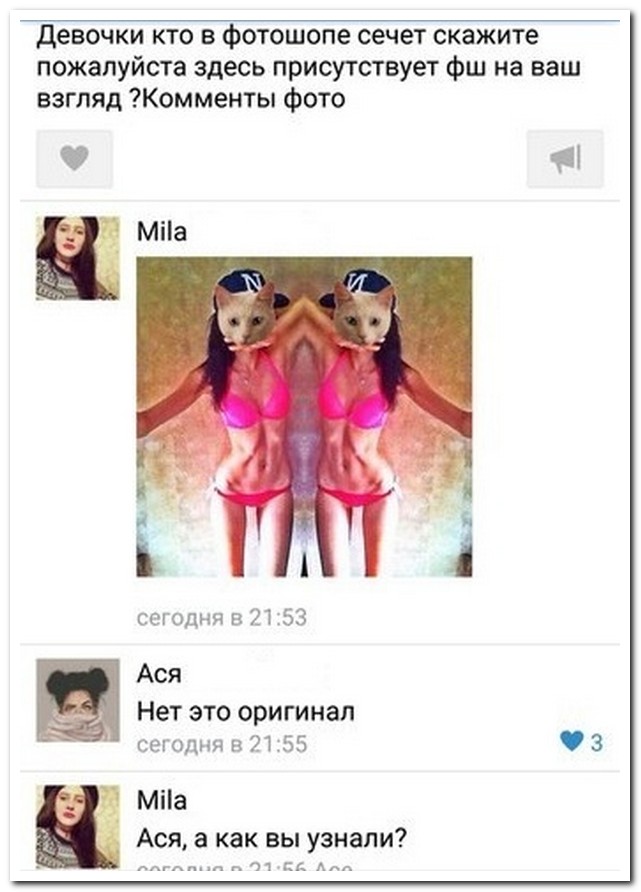Open the Ася username link
The width and height of the screenshot is (641, 892).
159,674
